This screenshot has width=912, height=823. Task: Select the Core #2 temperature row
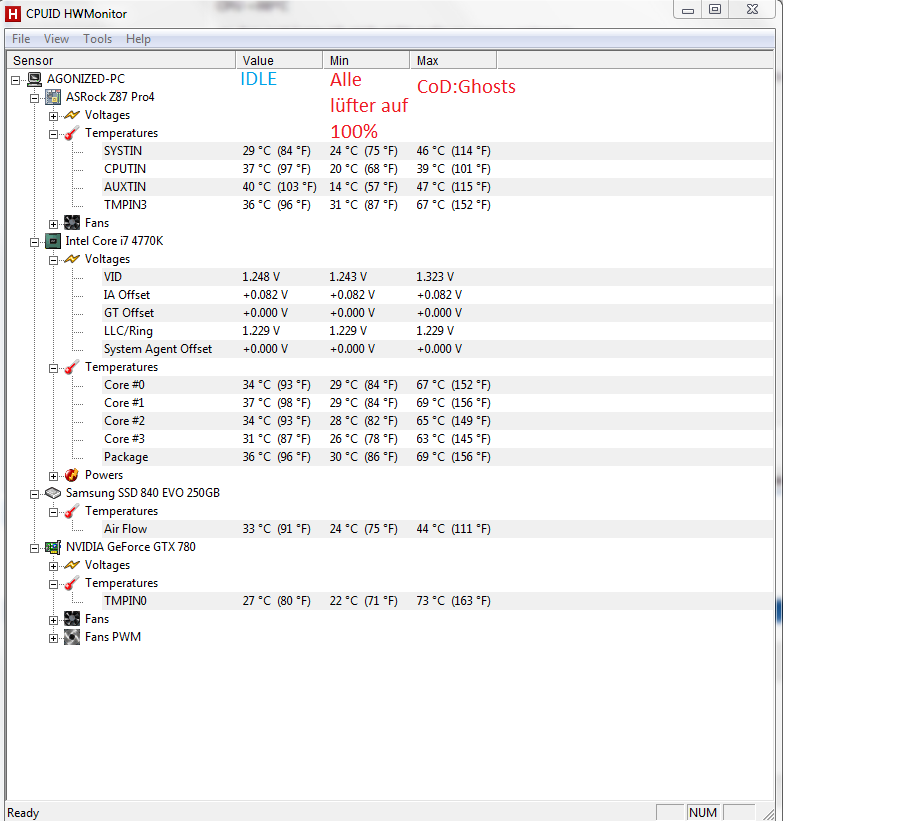(x=436, y=422)
